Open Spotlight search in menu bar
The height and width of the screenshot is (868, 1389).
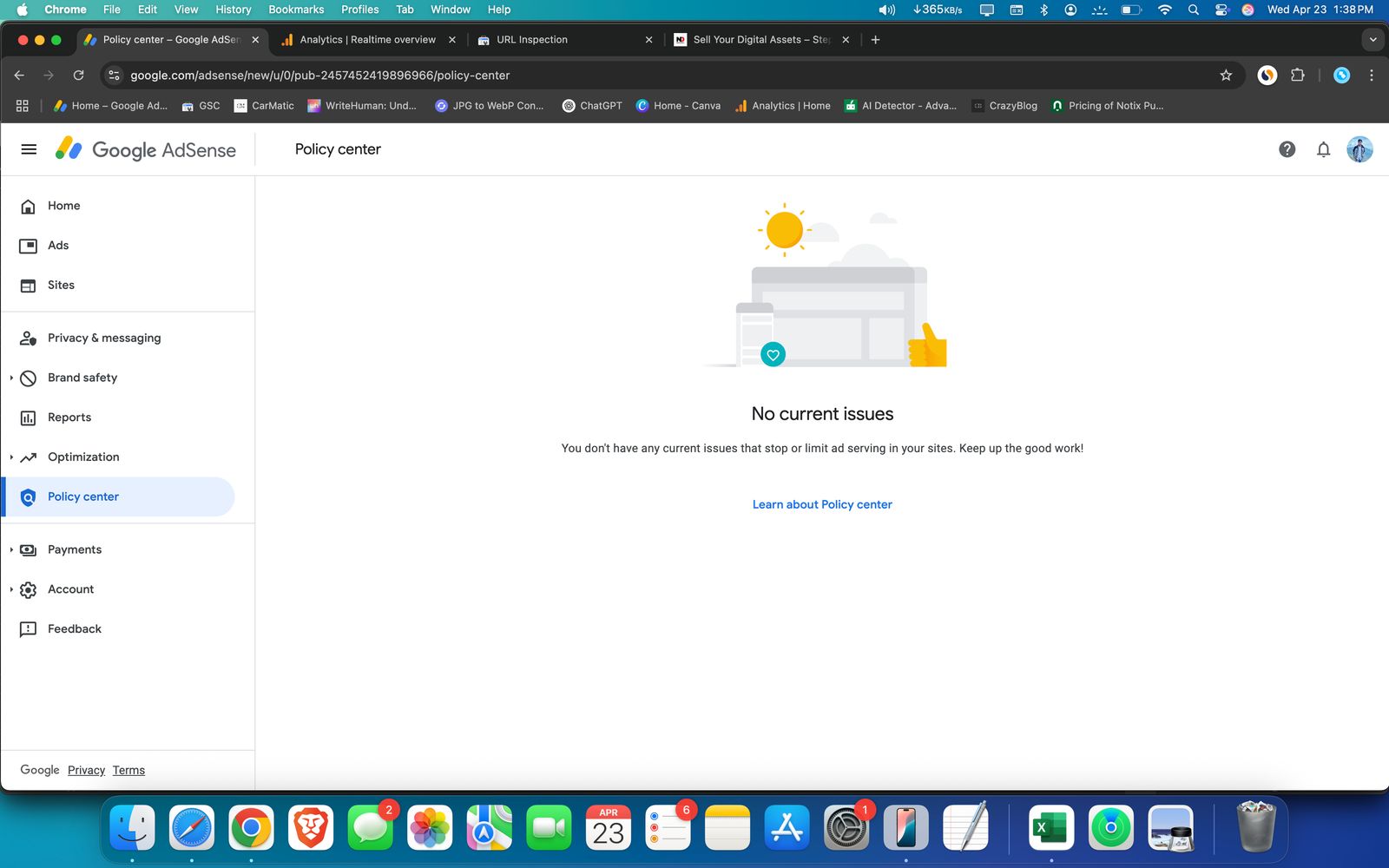click(x=1194, y=10)
